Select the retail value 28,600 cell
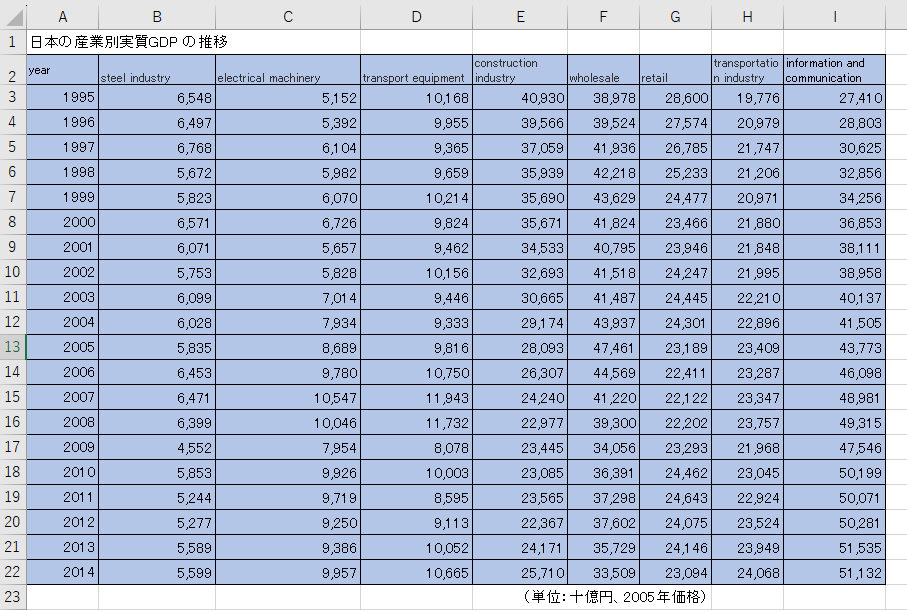The image size is (907, 610). click(x=675, y=97)
